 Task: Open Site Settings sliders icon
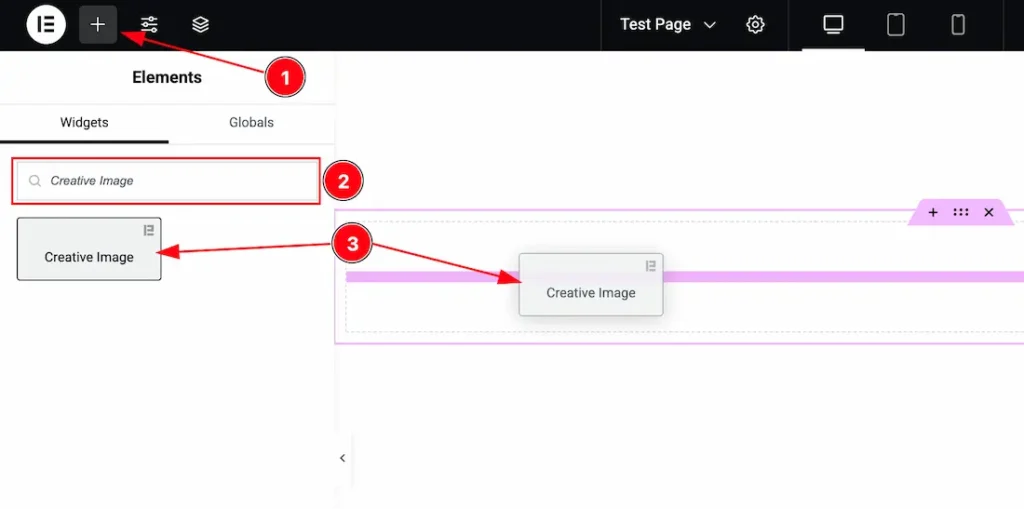(x=149, y=25)
